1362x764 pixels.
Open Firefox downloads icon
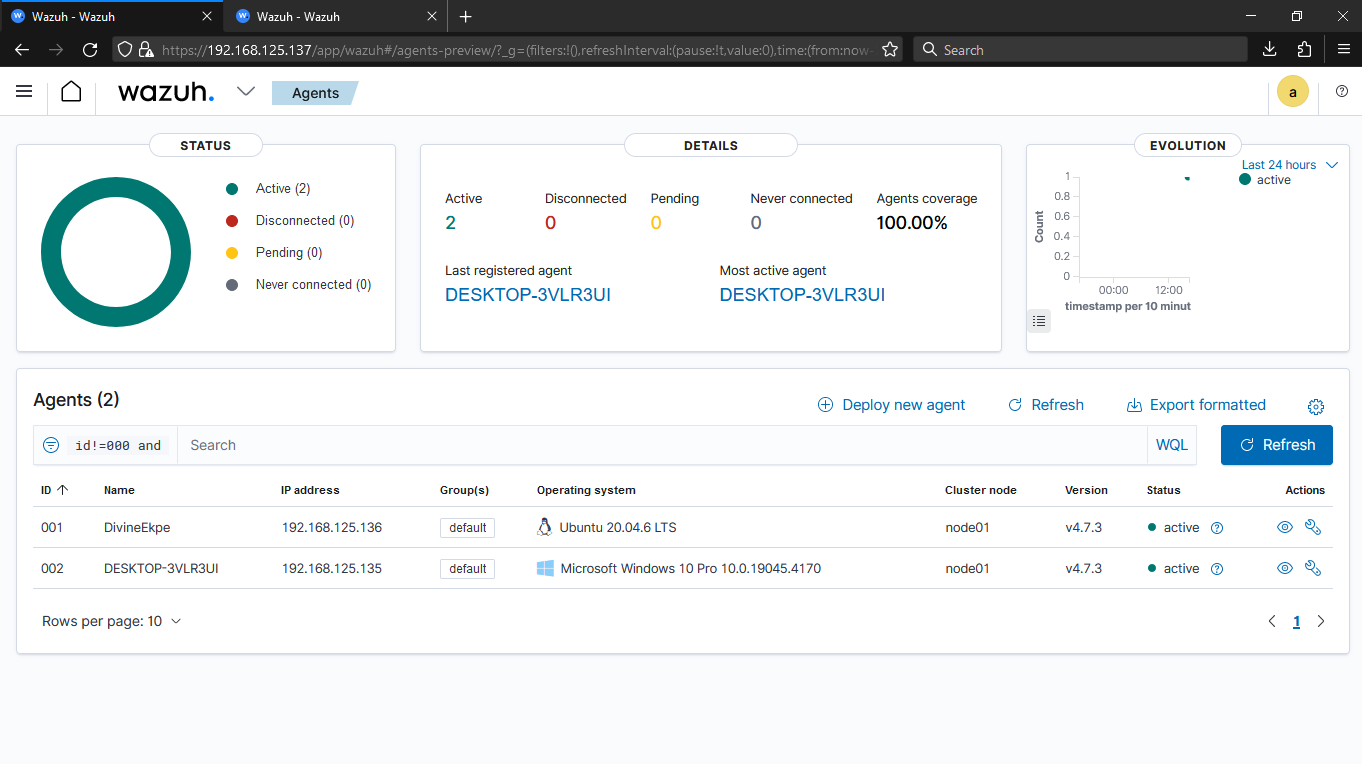point(1269,49)
